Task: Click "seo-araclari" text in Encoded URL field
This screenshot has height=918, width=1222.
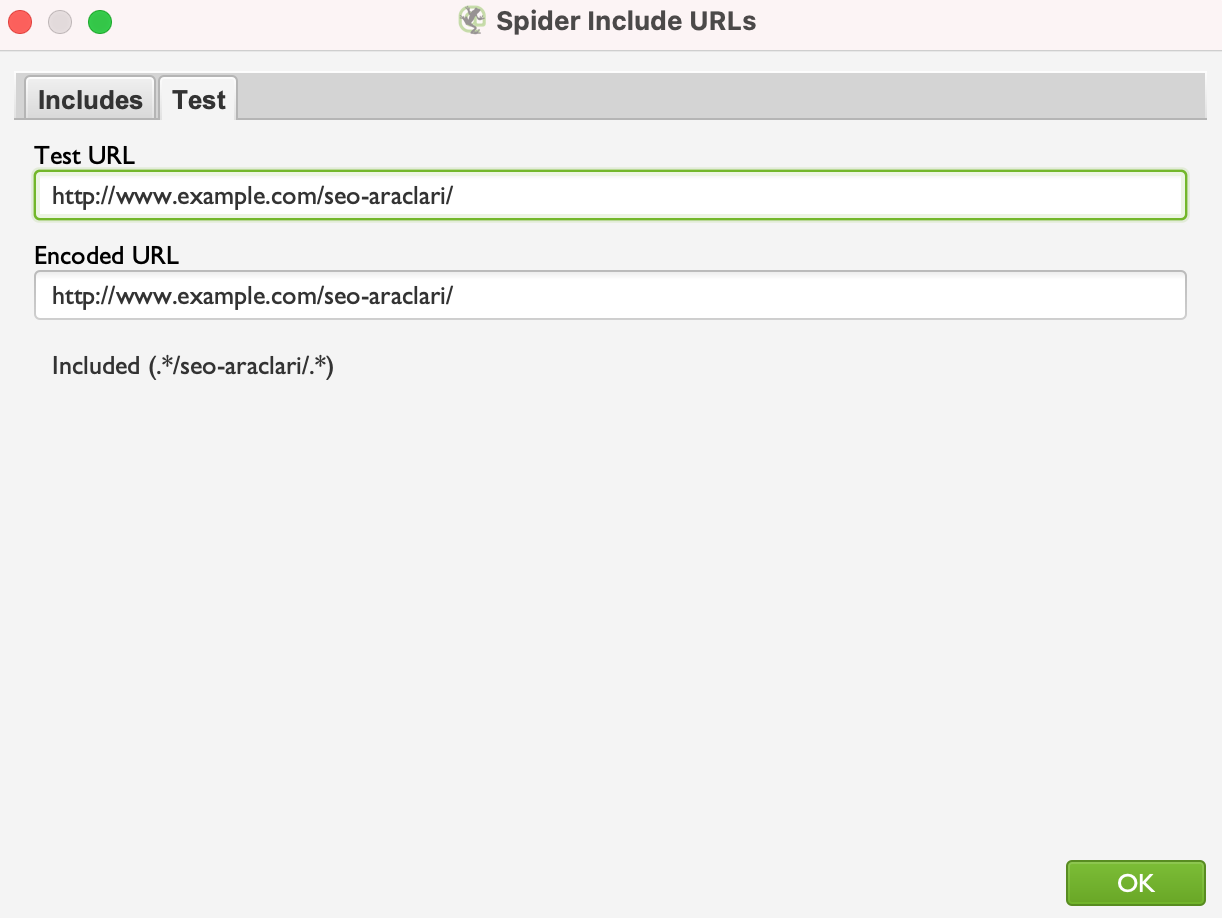Action: pyautogui.click(x=385, y=296)
